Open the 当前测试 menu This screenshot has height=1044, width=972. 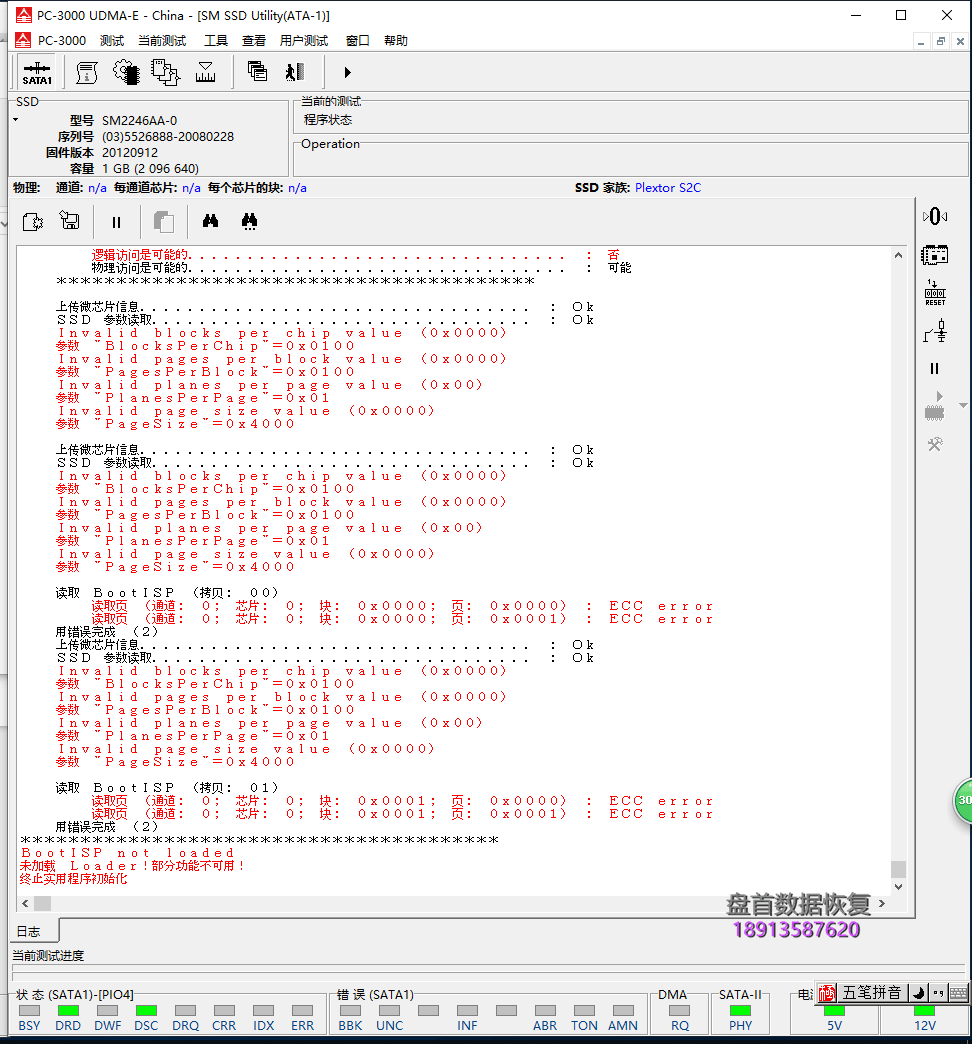[162, 41]
